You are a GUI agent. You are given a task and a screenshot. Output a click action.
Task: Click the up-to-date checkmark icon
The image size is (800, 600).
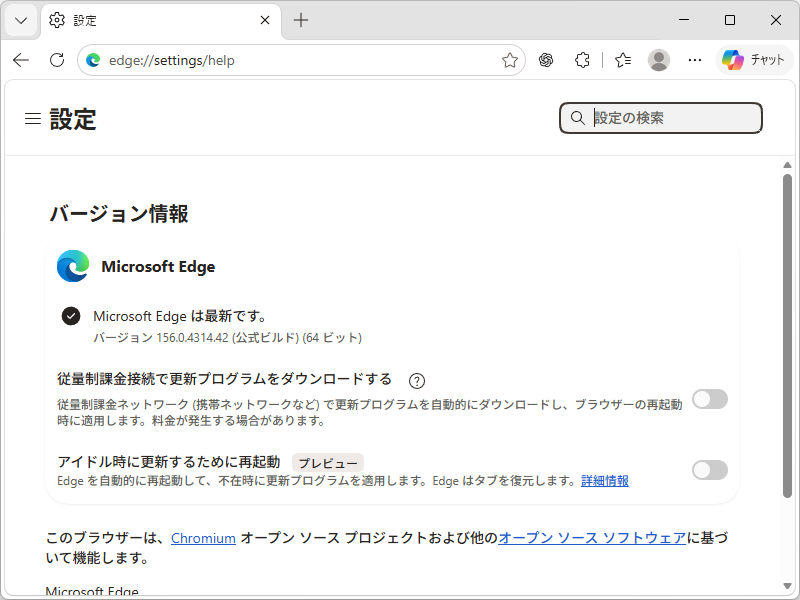(x=71, y=316)
